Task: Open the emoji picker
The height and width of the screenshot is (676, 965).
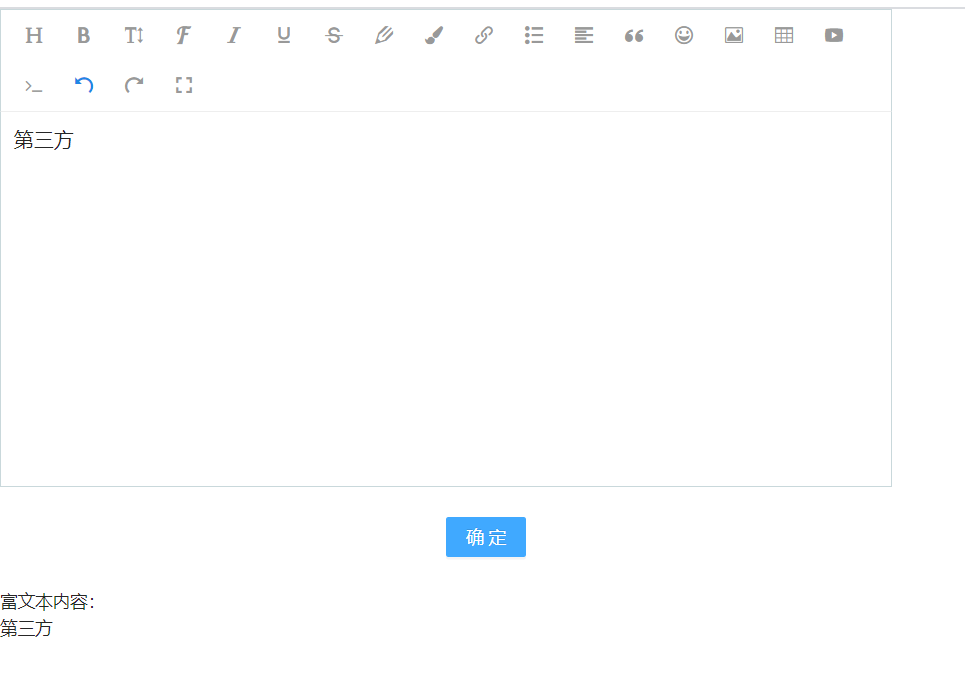Action: pos(684,36)
